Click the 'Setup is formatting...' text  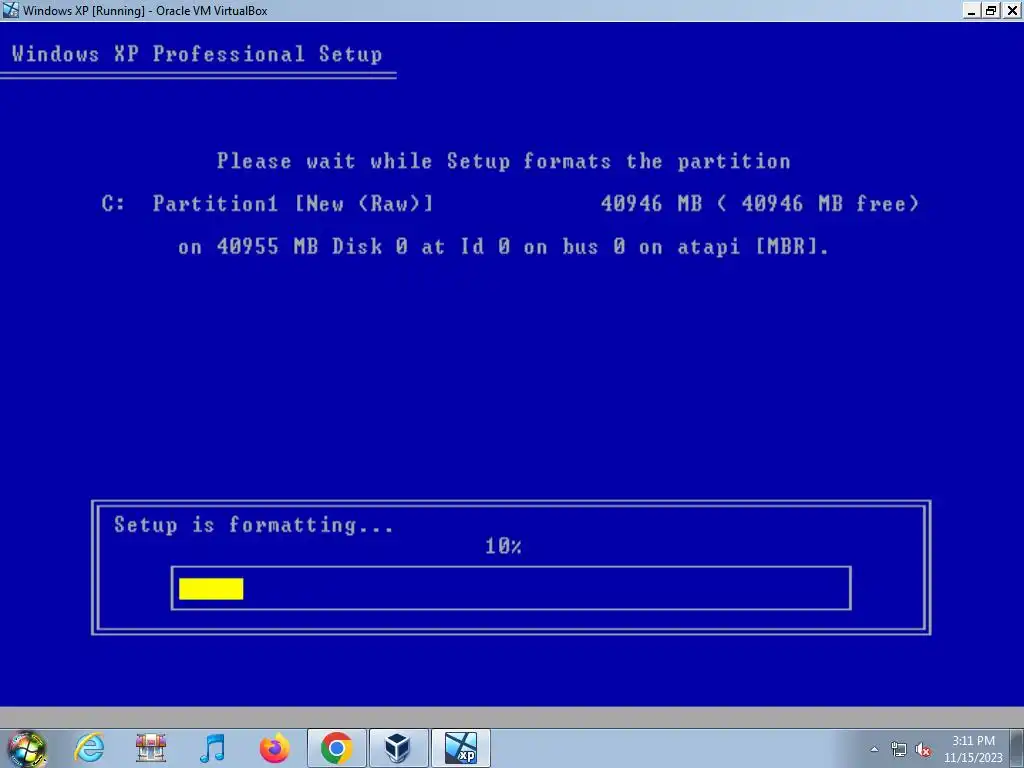[x=253, y=525]
